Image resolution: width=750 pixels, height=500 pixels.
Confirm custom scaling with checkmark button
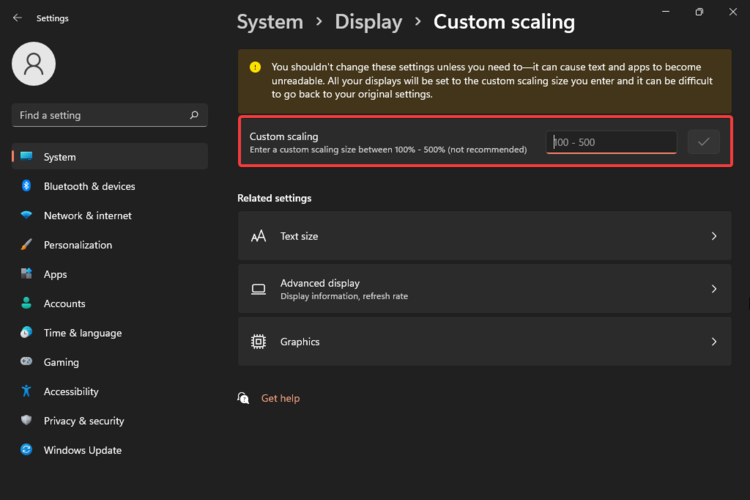coord(704,142)
